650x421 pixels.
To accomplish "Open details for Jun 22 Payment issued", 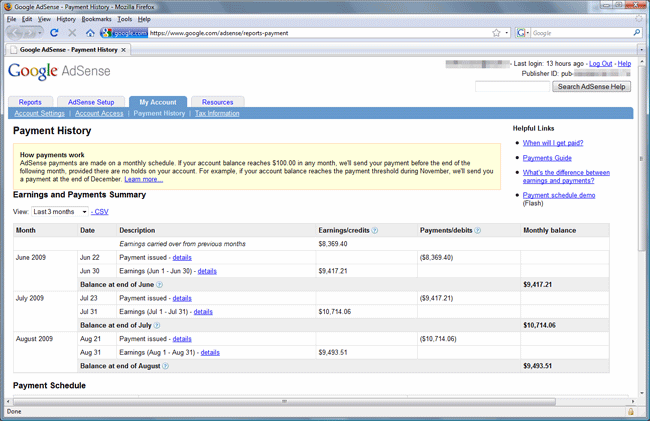I will click(182, 257).
